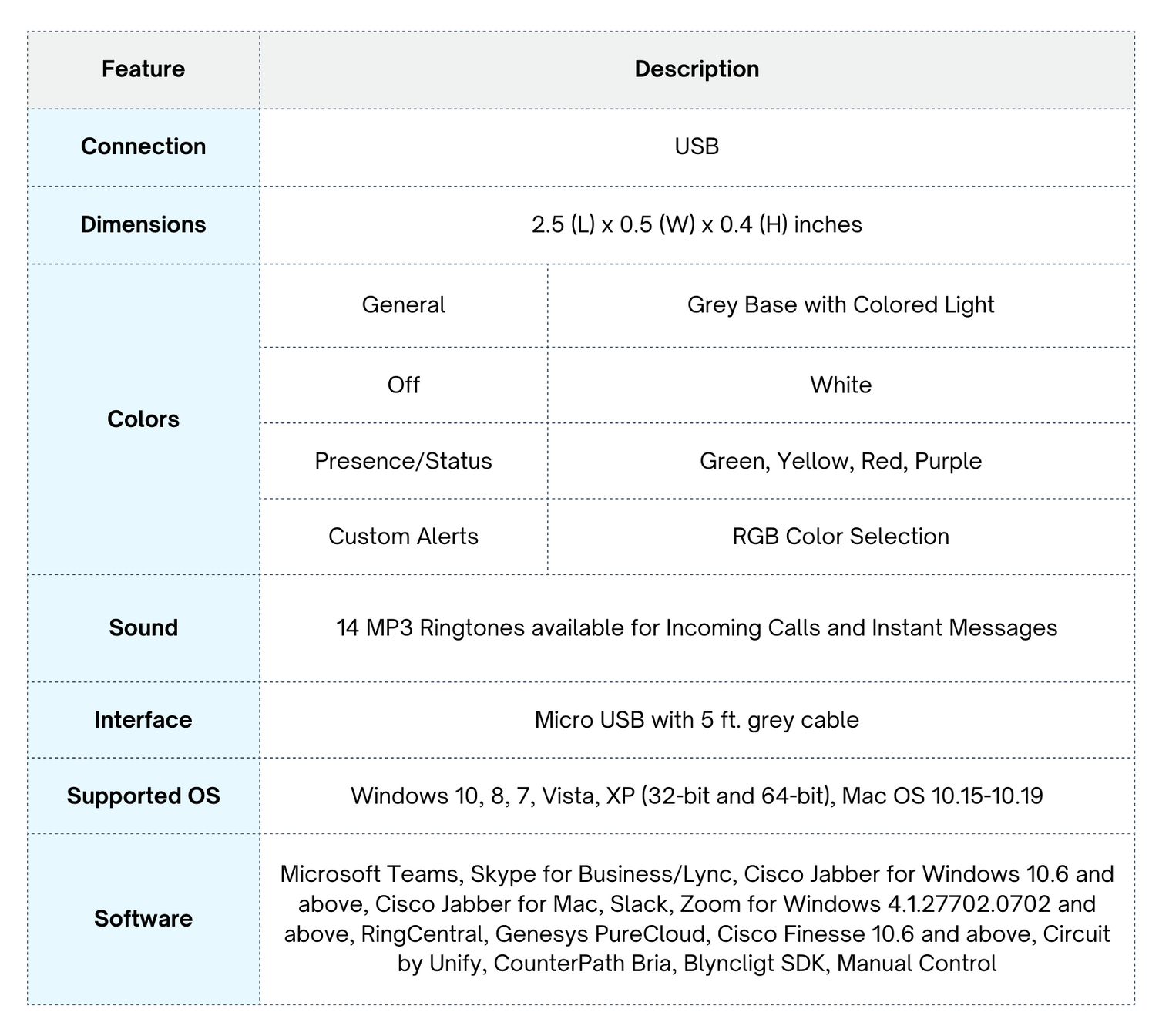
Task: Click the Software row label
Action: pos(143,918)
